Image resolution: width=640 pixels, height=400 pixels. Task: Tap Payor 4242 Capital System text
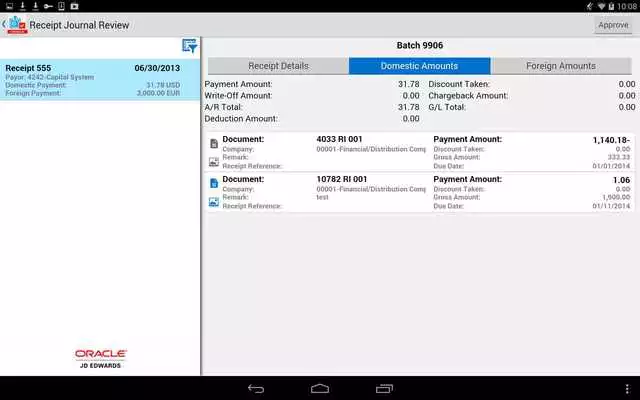point(49,77)
